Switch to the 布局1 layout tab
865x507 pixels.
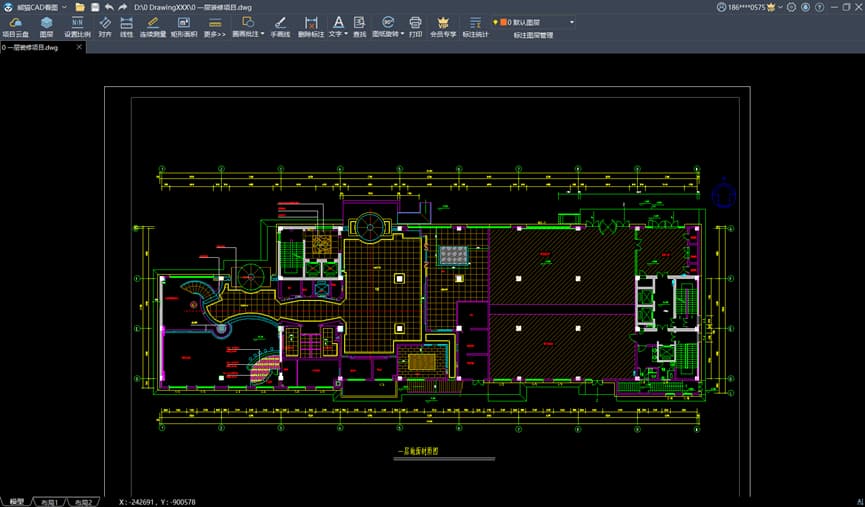pos(50,501)
